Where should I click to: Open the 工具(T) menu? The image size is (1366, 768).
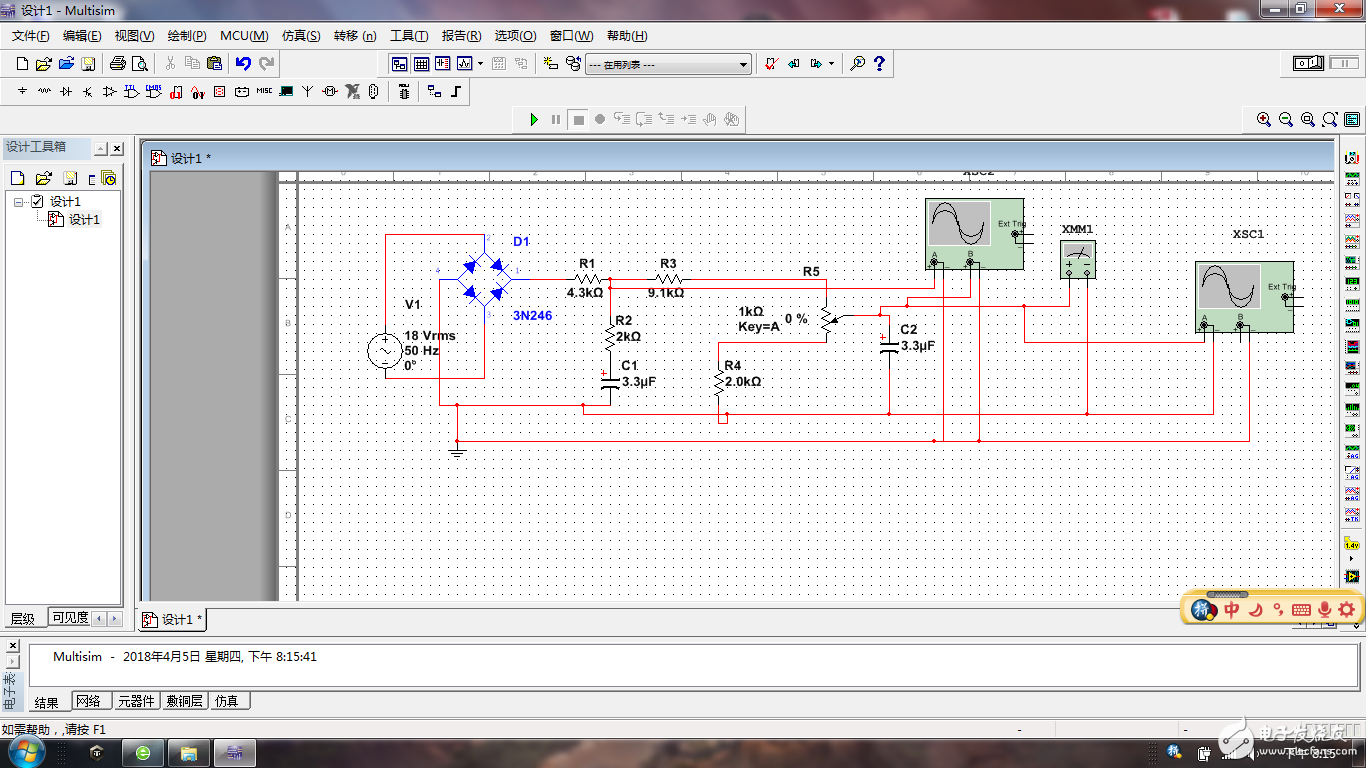(409, 35)
